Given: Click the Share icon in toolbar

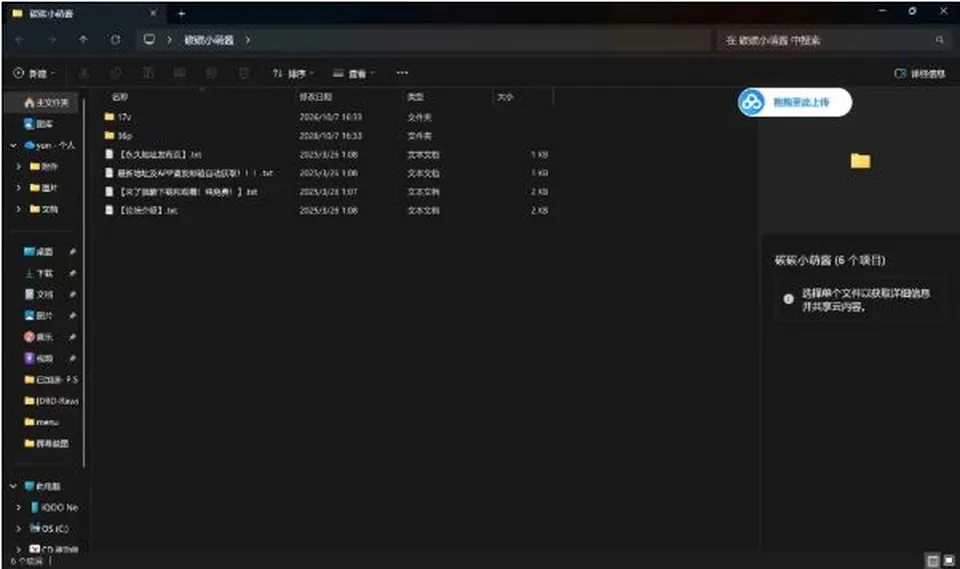Looking at the screenshot, I should coord(211,73).
